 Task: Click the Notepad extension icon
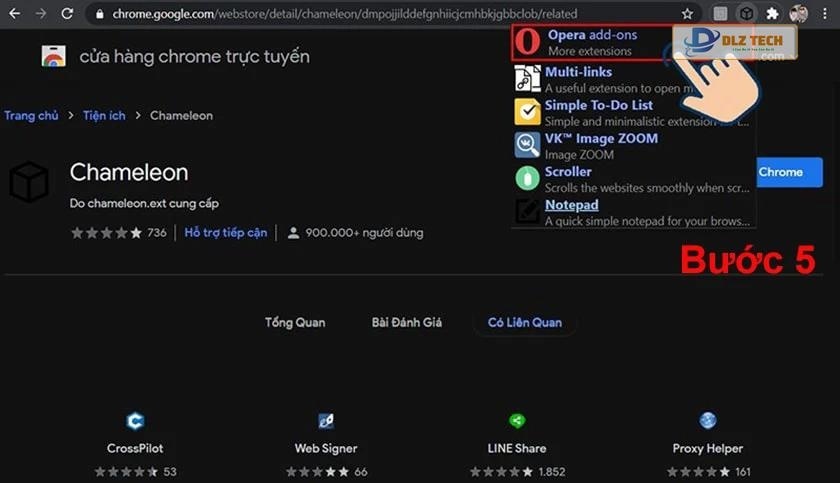tap(527, 212)
